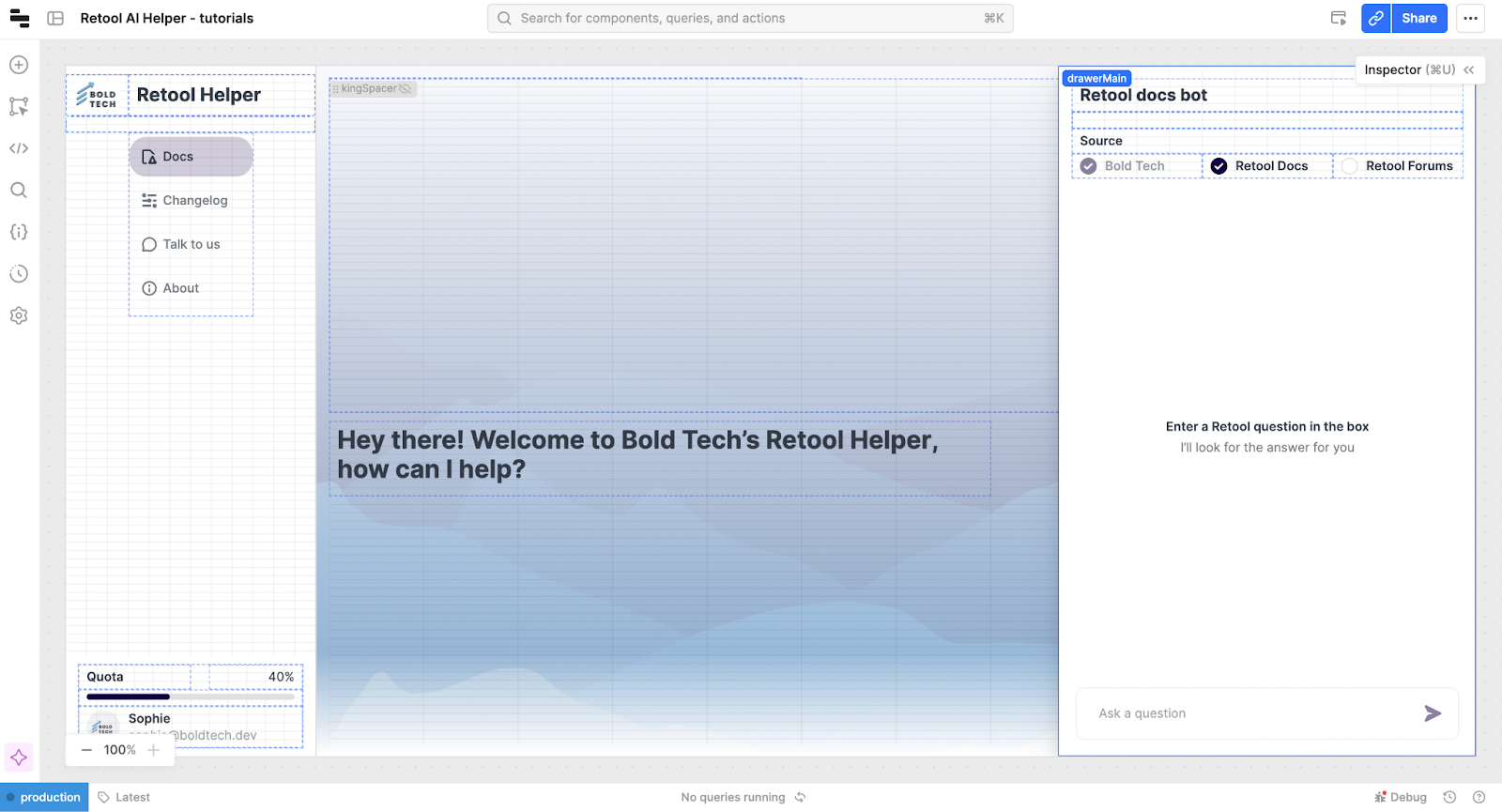Open the three-dots more options menu
Image resolution: width=1502 pixels, height=812 pixels.
[x=1471, y=19]
